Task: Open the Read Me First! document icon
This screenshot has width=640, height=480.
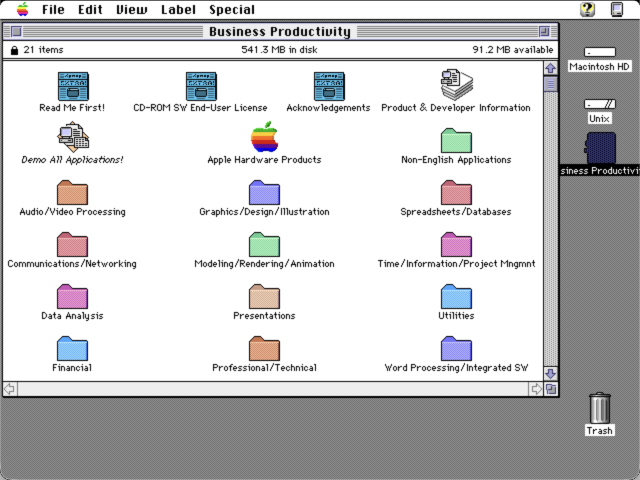Action: pyautogui.click(x=73, y=86)
